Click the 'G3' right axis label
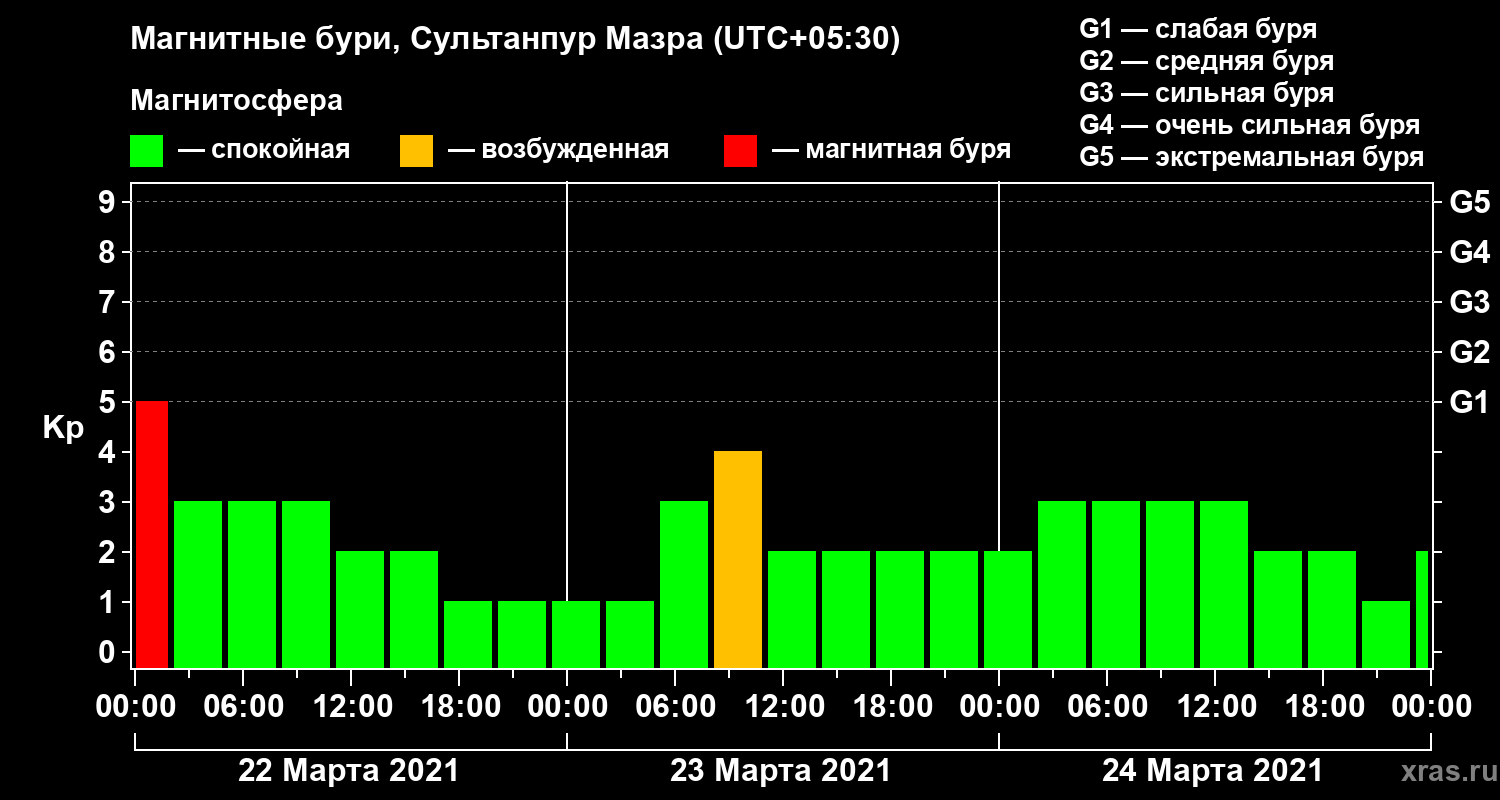 click(1470, 303)
